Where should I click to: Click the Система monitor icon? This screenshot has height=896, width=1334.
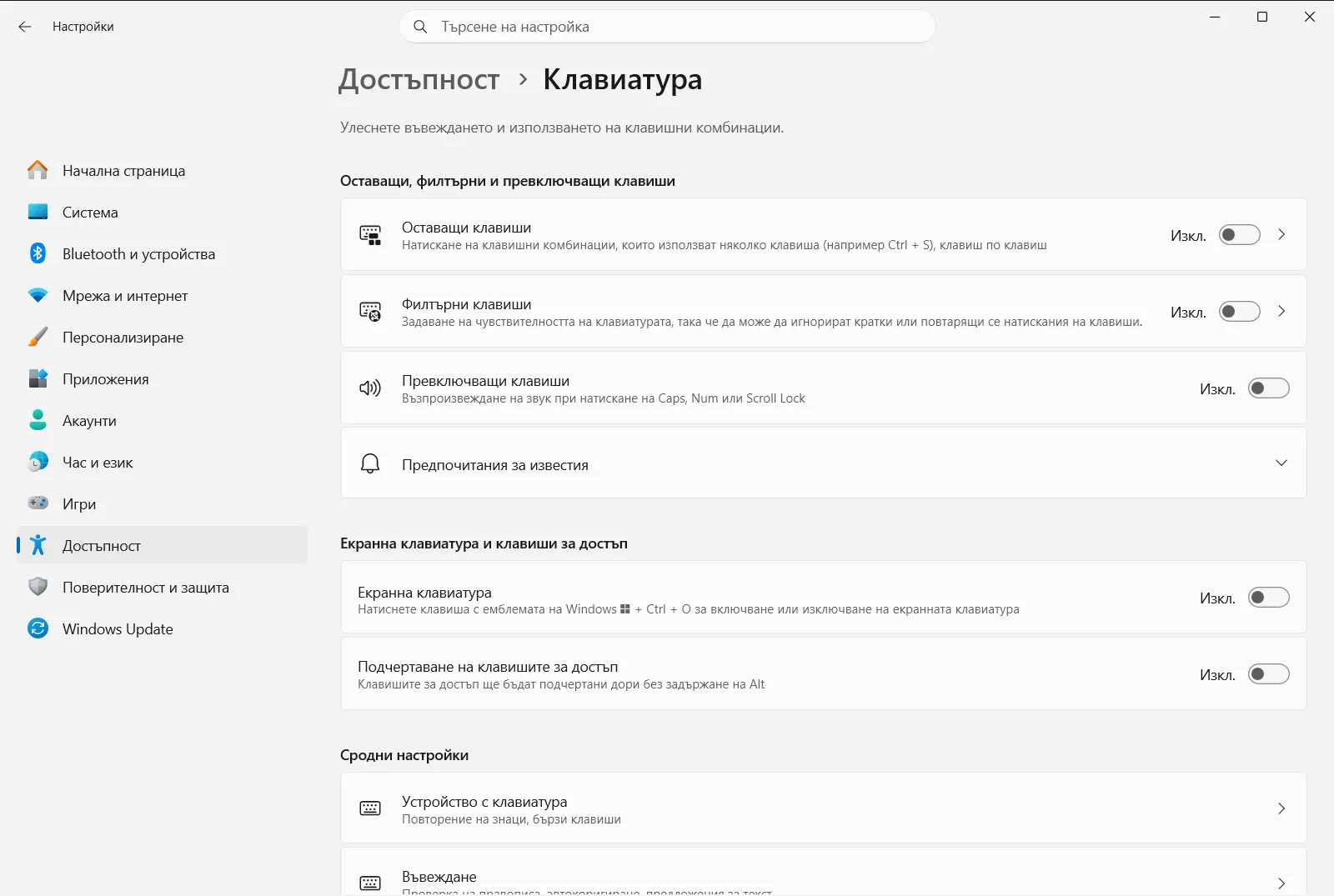38,212
